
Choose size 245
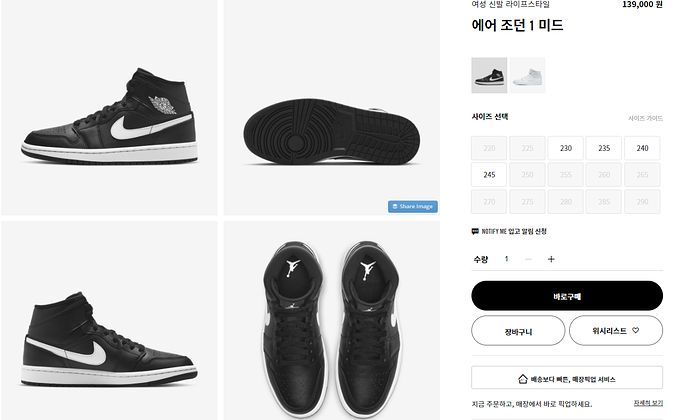tap(489, 174)
